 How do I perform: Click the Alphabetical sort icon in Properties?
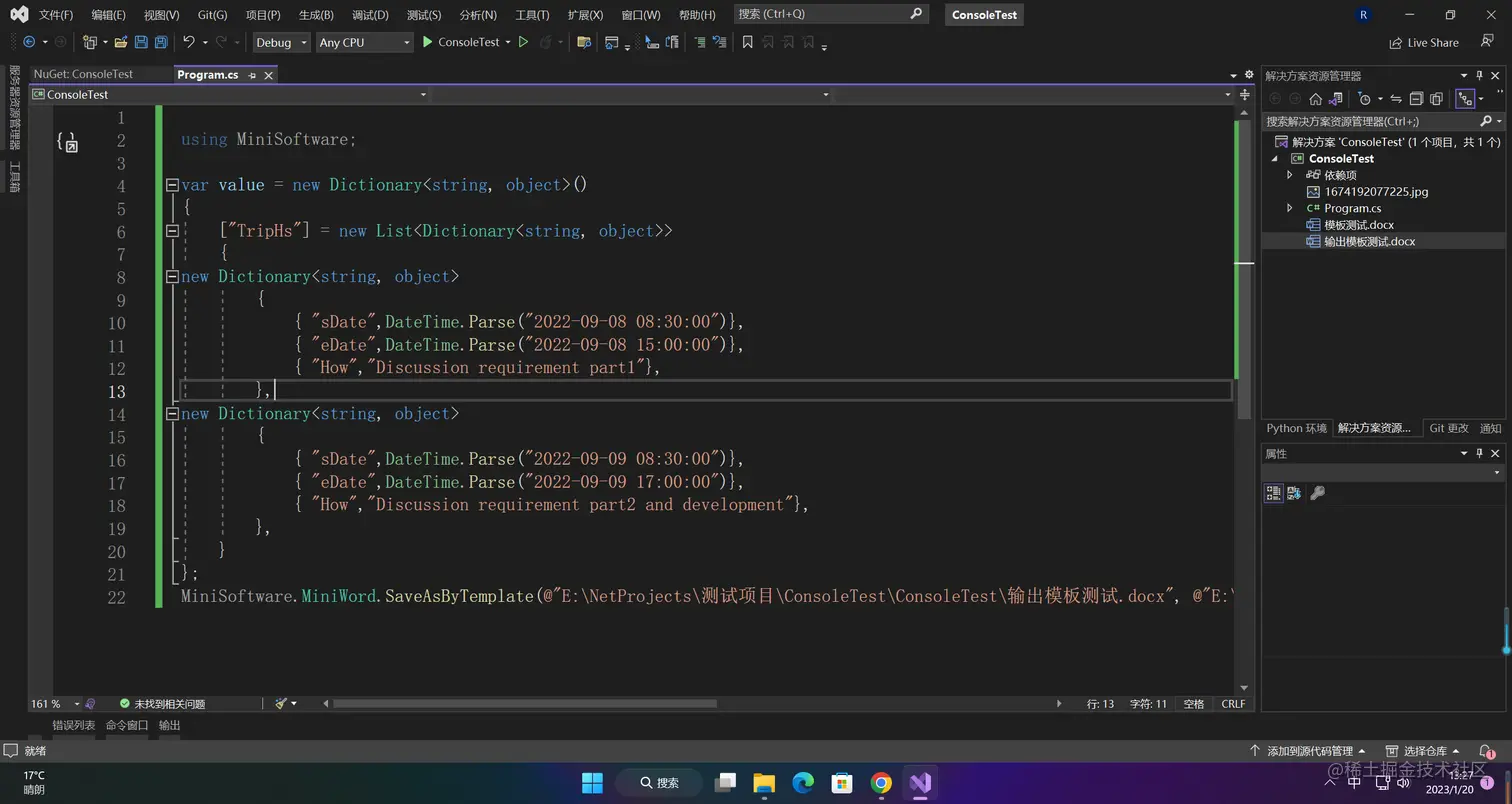1294,492
